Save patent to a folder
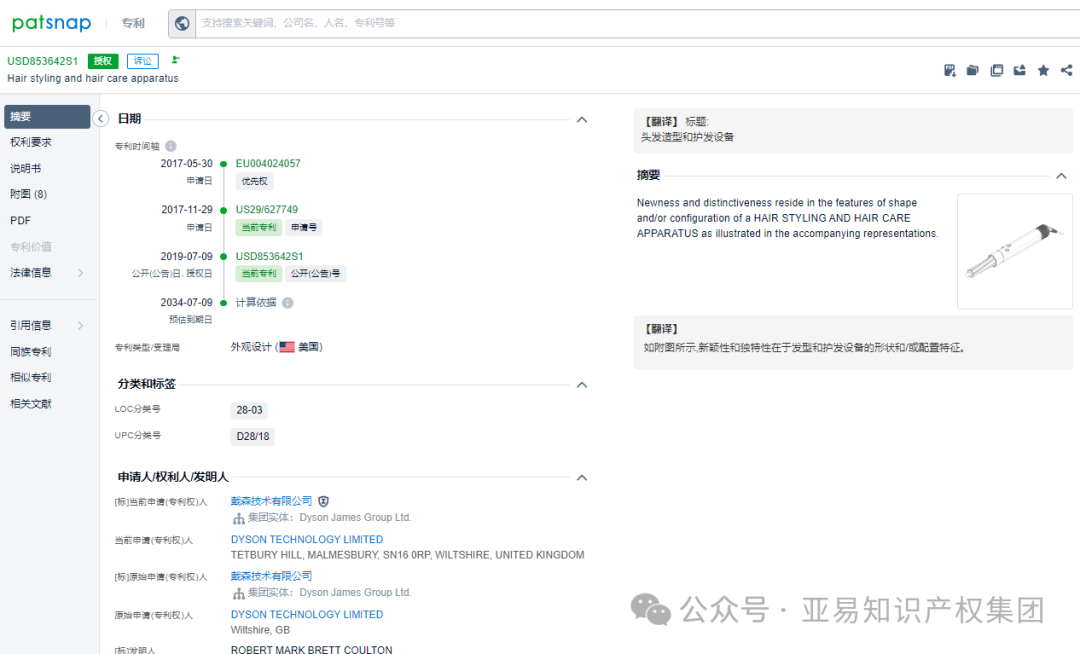The height and width of the screenshot is (654, 1080). click(x=973, y=70)
